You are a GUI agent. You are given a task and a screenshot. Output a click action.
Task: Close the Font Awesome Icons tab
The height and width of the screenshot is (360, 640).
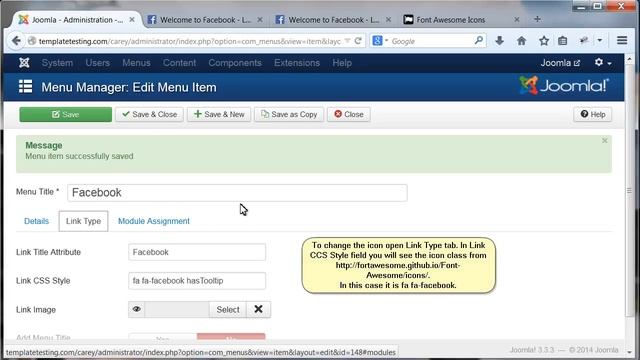tap(517, 20)
